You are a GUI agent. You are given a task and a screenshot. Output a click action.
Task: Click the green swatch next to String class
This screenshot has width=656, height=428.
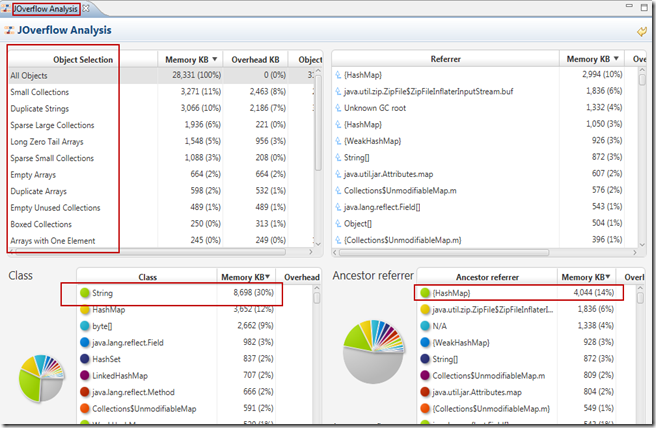[85, 293]
